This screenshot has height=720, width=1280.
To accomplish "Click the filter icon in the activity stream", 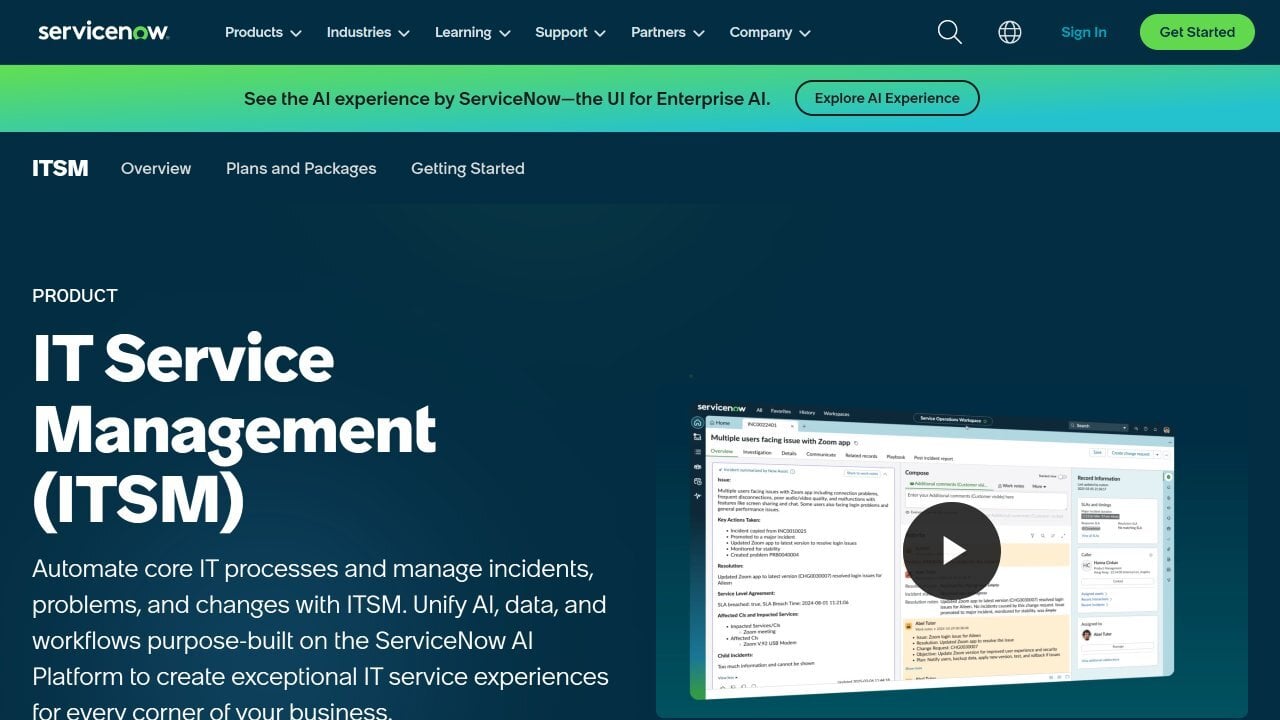I will click(1033, 534).
